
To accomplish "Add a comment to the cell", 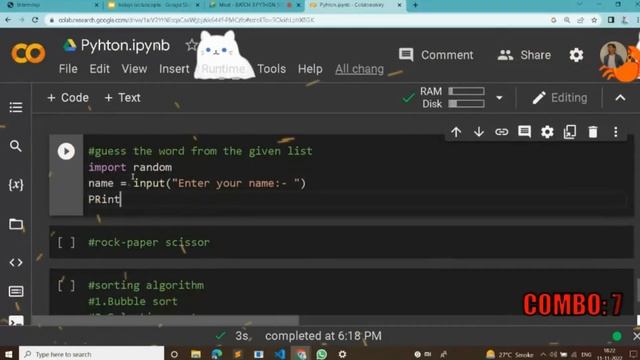I will tap(524, 132).
